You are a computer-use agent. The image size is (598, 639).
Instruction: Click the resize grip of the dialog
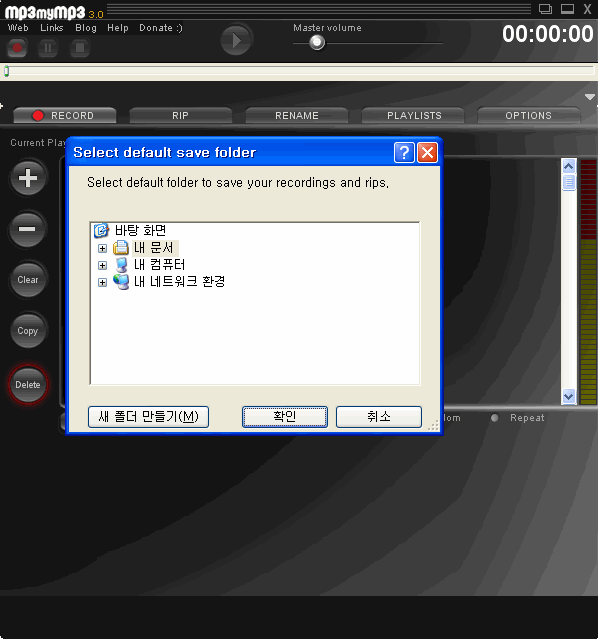click(433, 425)
